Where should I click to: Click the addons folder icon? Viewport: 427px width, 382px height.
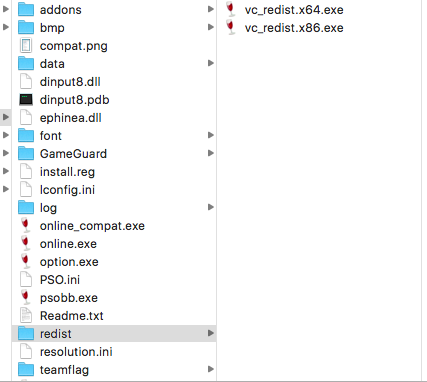(x=26, y=10)
